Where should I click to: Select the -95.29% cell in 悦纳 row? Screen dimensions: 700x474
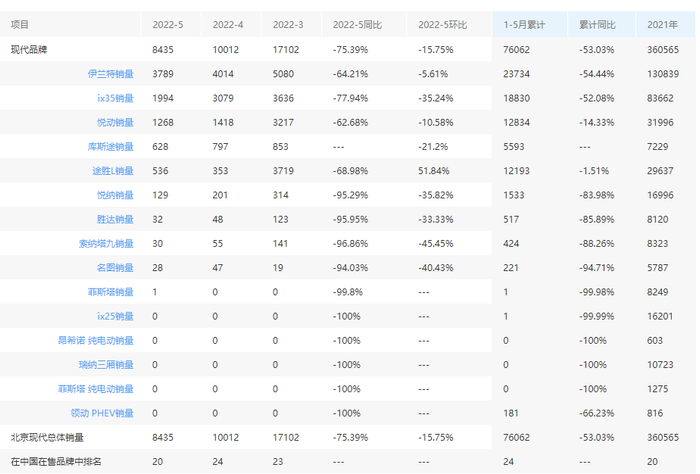click(x=350, y=195)
